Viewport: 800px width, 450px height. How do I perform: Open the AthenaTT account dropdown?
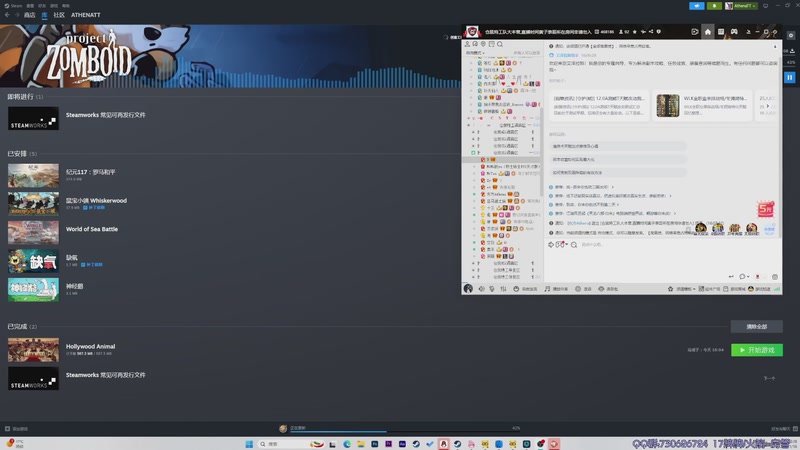tap(741, 6)
